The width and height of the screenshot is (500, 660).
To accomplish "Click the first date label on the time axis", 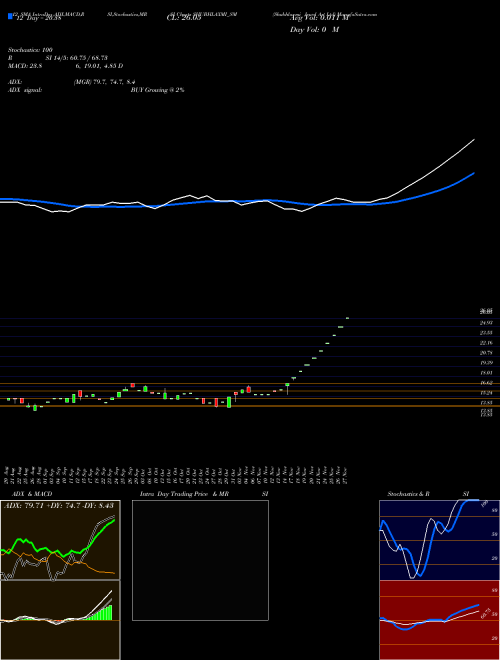I will click(8, 475).
